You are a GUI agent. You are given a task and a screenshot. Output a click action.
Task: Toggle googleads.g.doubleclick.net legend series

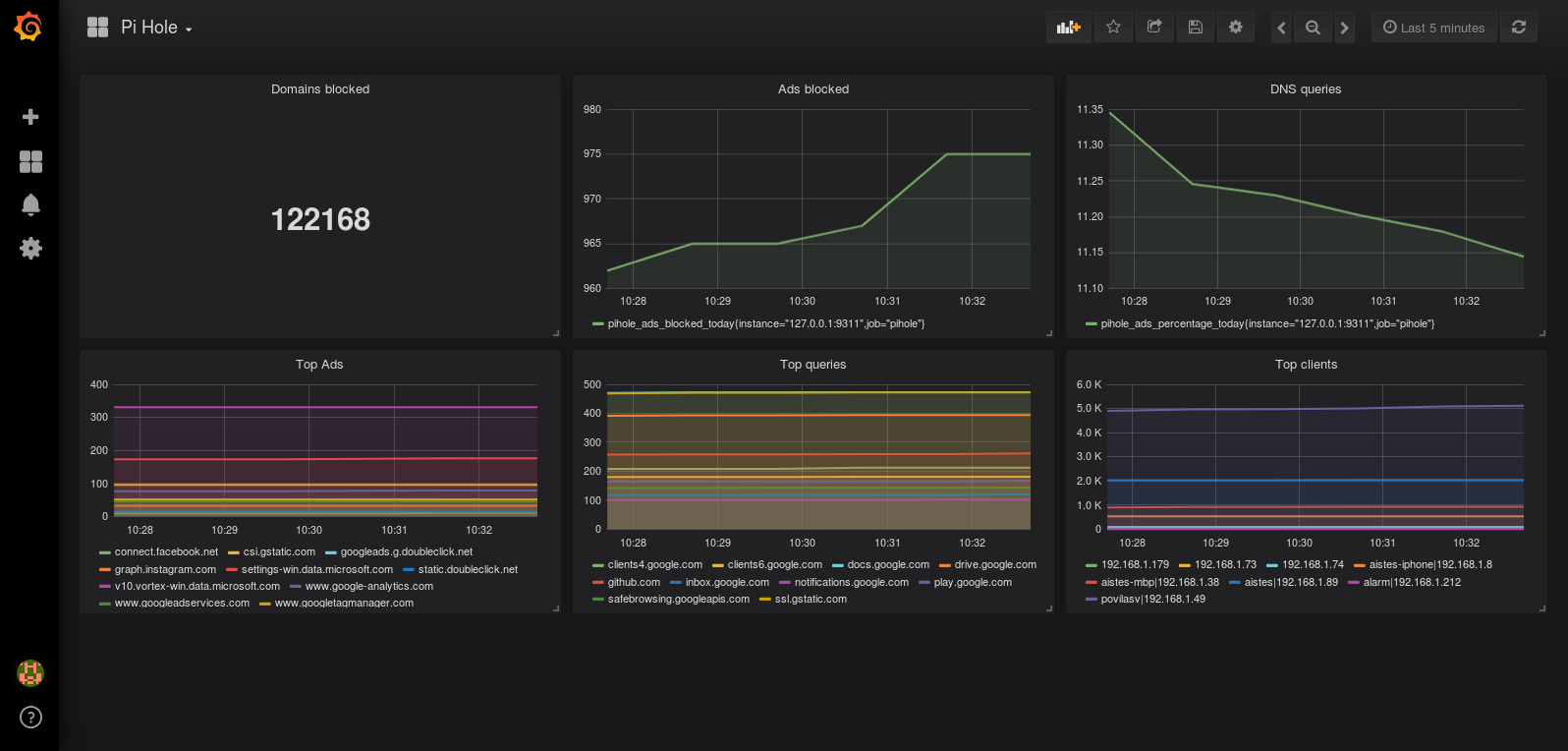pos(407,552)
